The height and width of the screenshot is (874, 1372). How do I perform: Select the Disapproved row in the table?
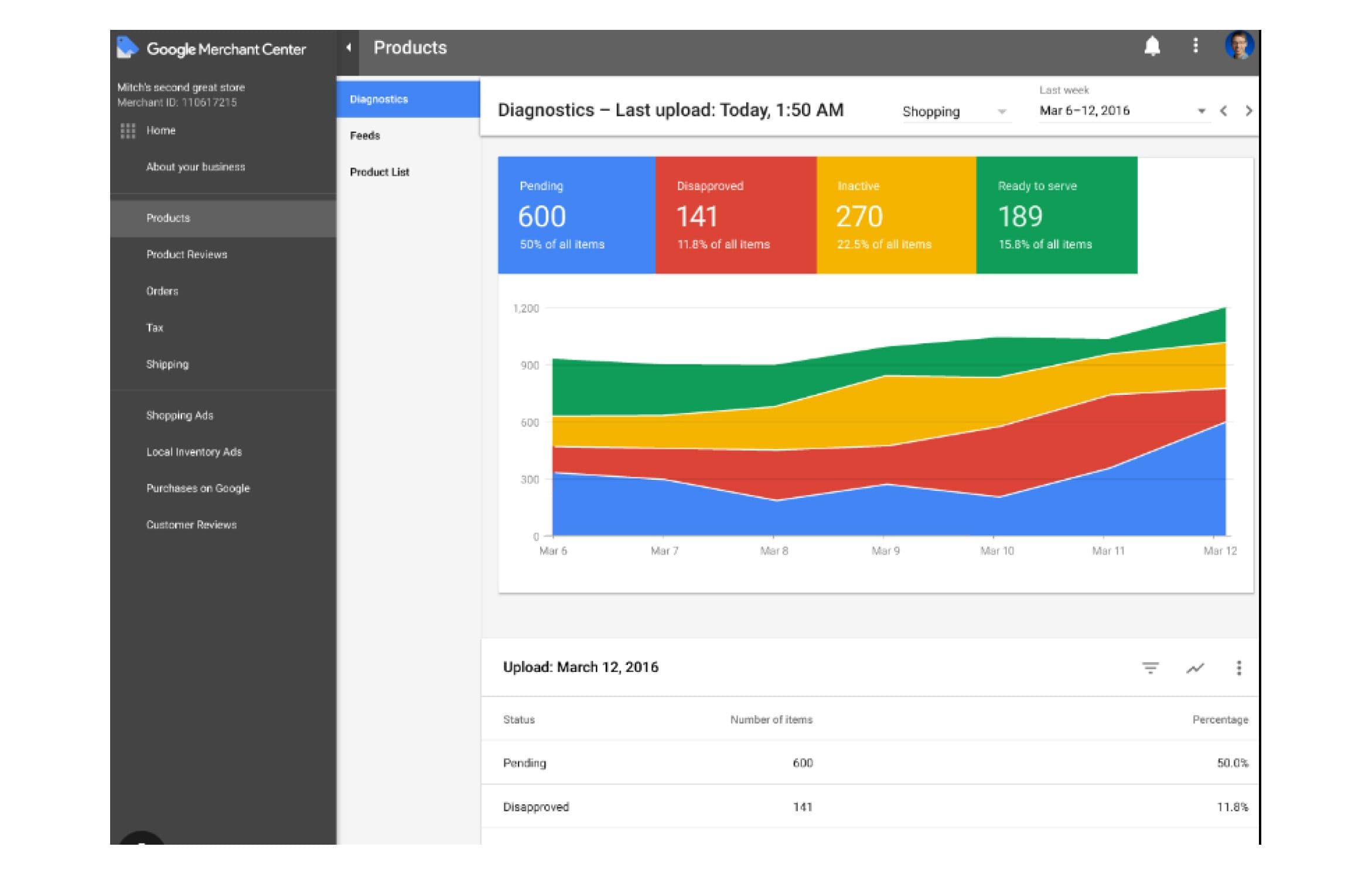click(x=870, y=807)
